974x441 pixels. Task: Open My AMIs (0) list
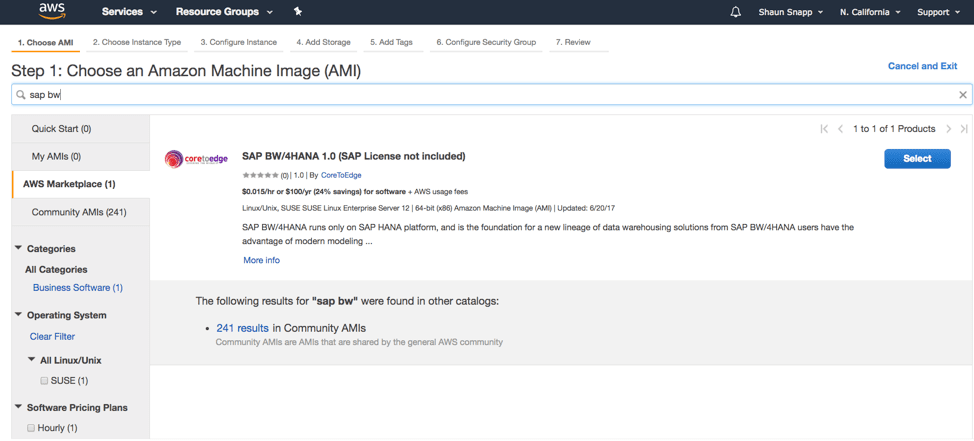[x=81, y=157]
